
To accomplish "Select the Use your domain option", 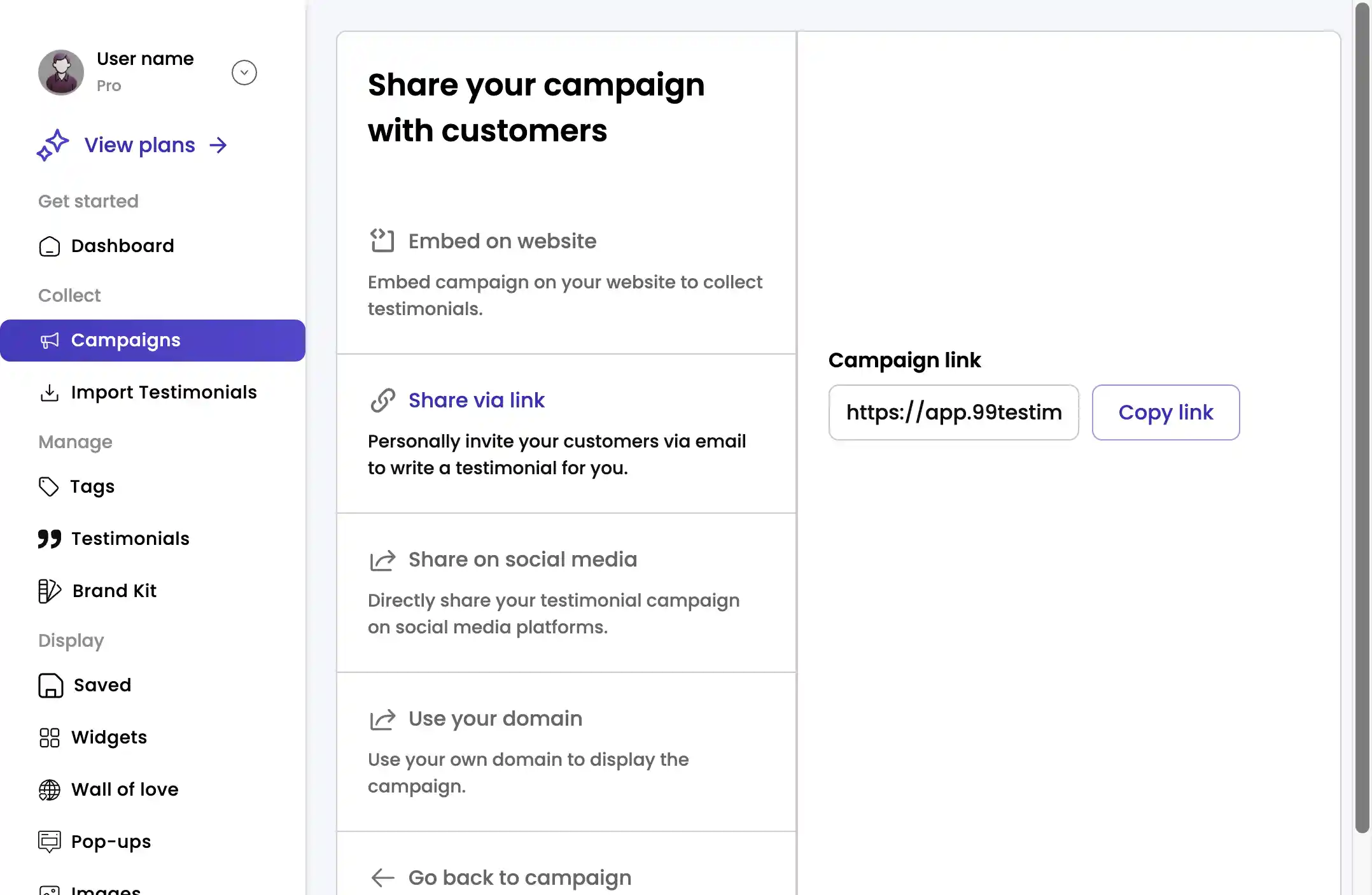I will coord(494,719).
